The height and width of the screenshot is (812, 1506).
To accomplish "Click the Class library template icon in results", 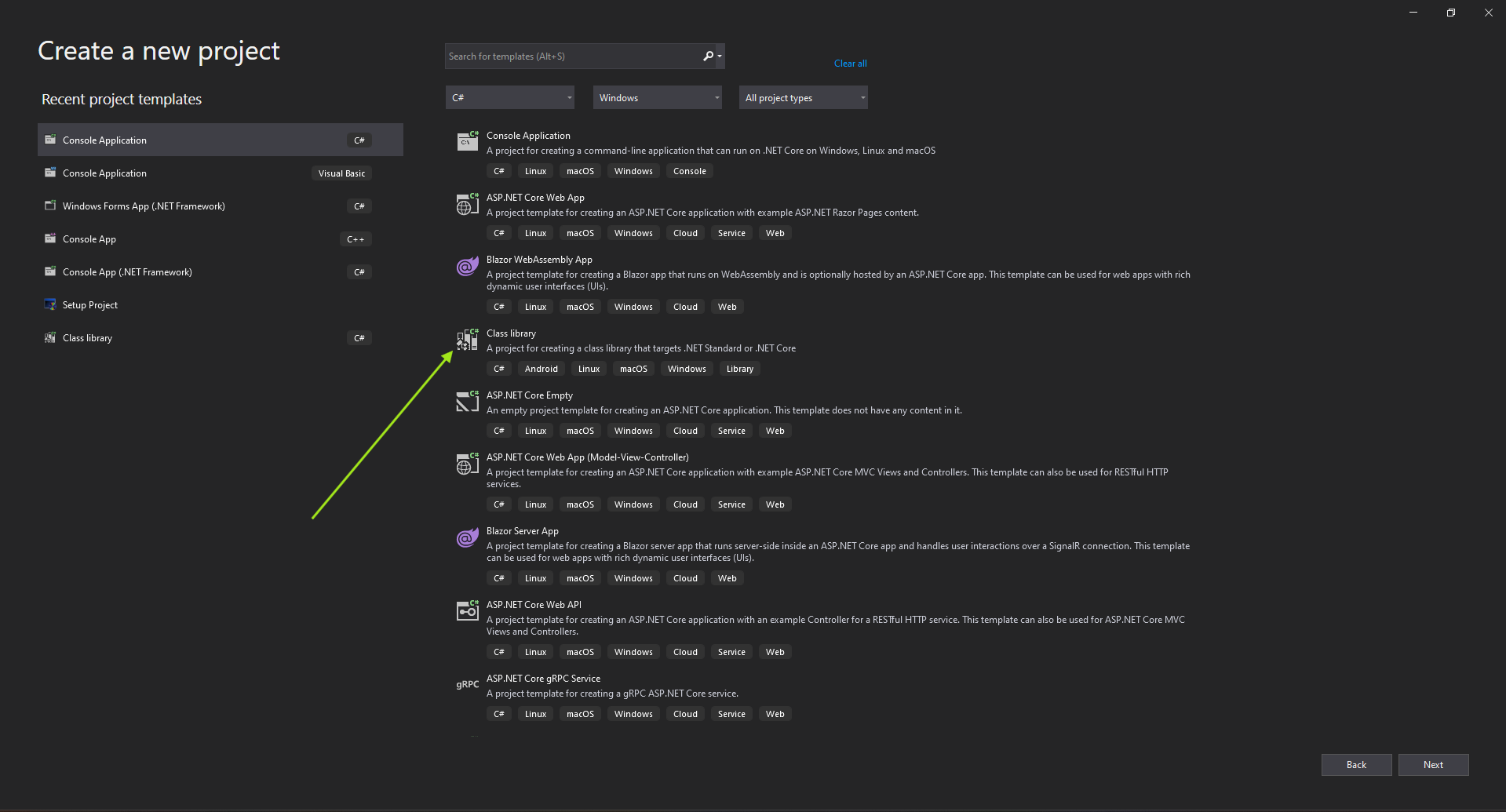I will click(x=468, y=340).
